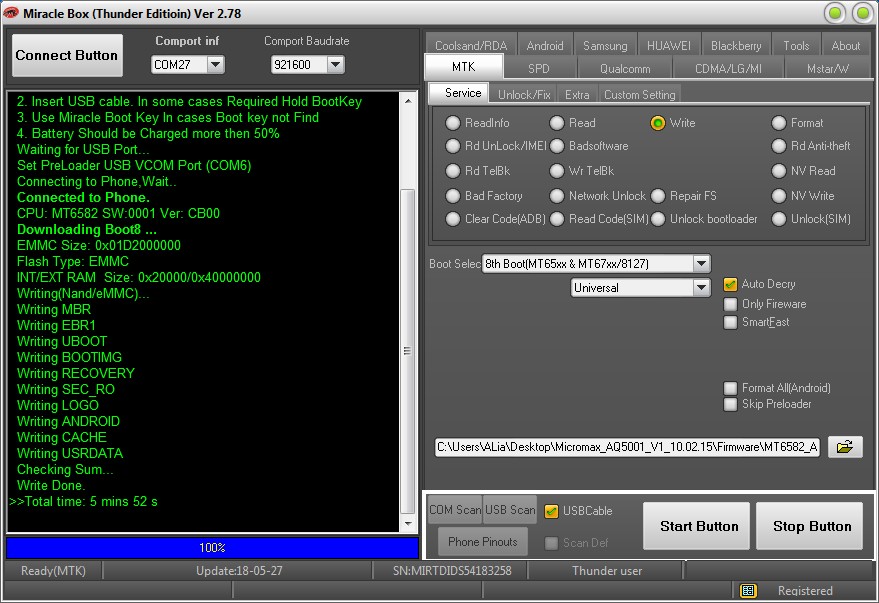Click the USB Scan button

coord(510,509)
